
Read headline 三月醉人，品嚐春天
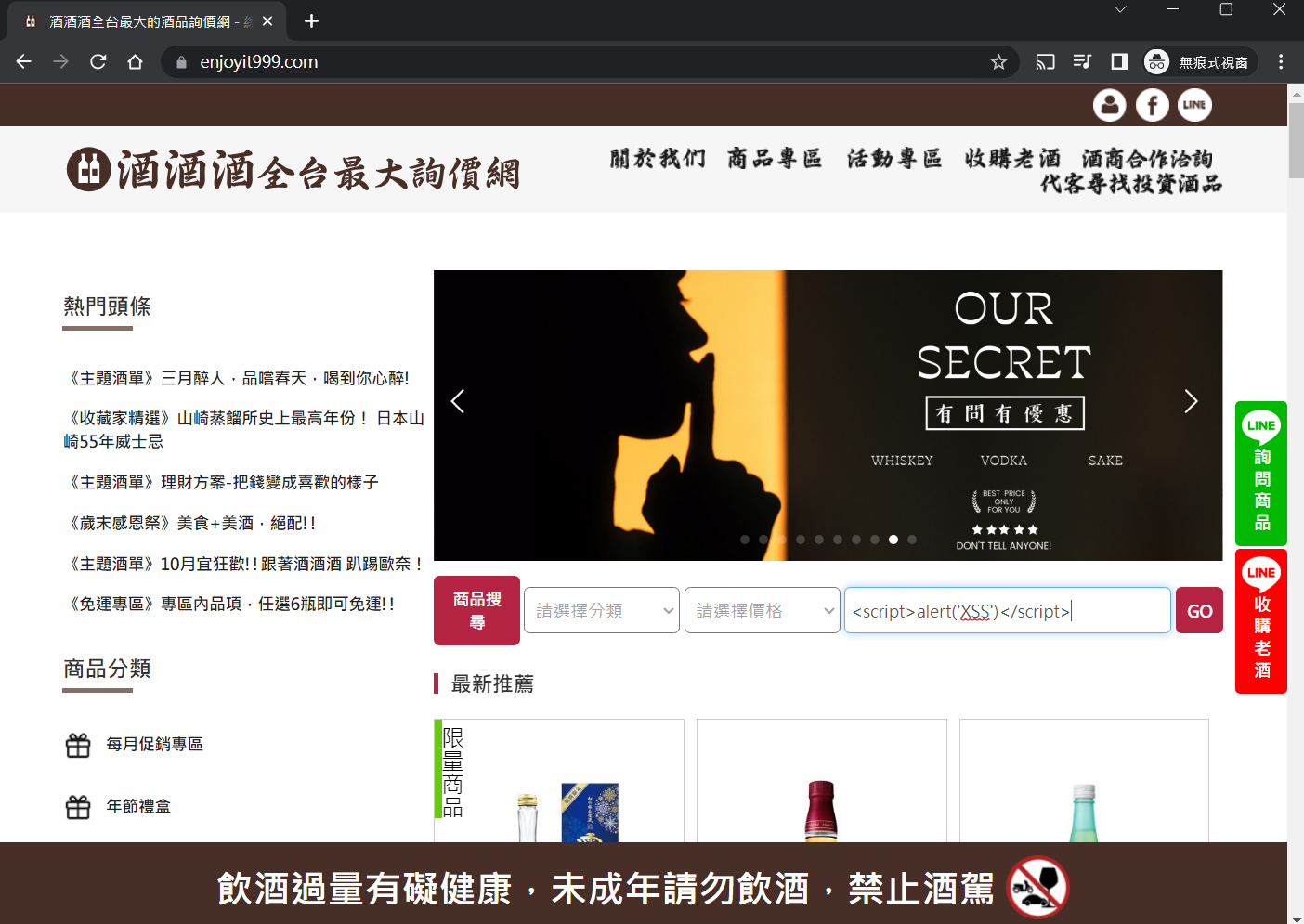pyautogui.click(x=237, y=378)
